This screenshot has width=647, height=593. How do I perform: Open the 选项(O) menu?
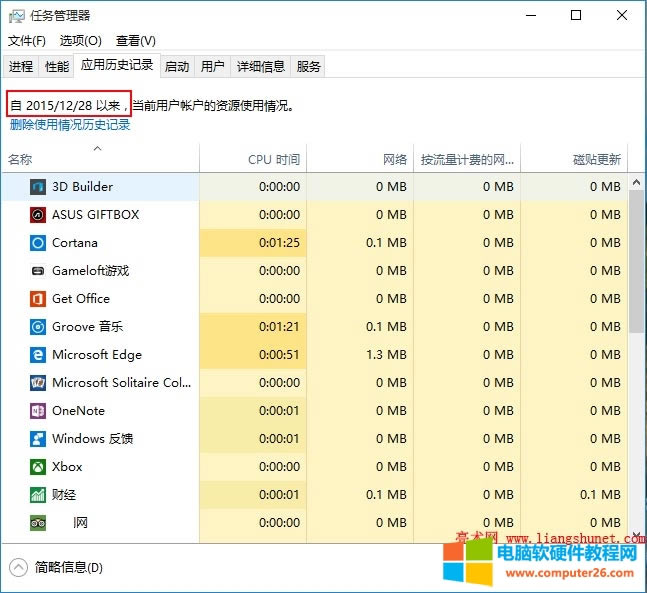80,41
